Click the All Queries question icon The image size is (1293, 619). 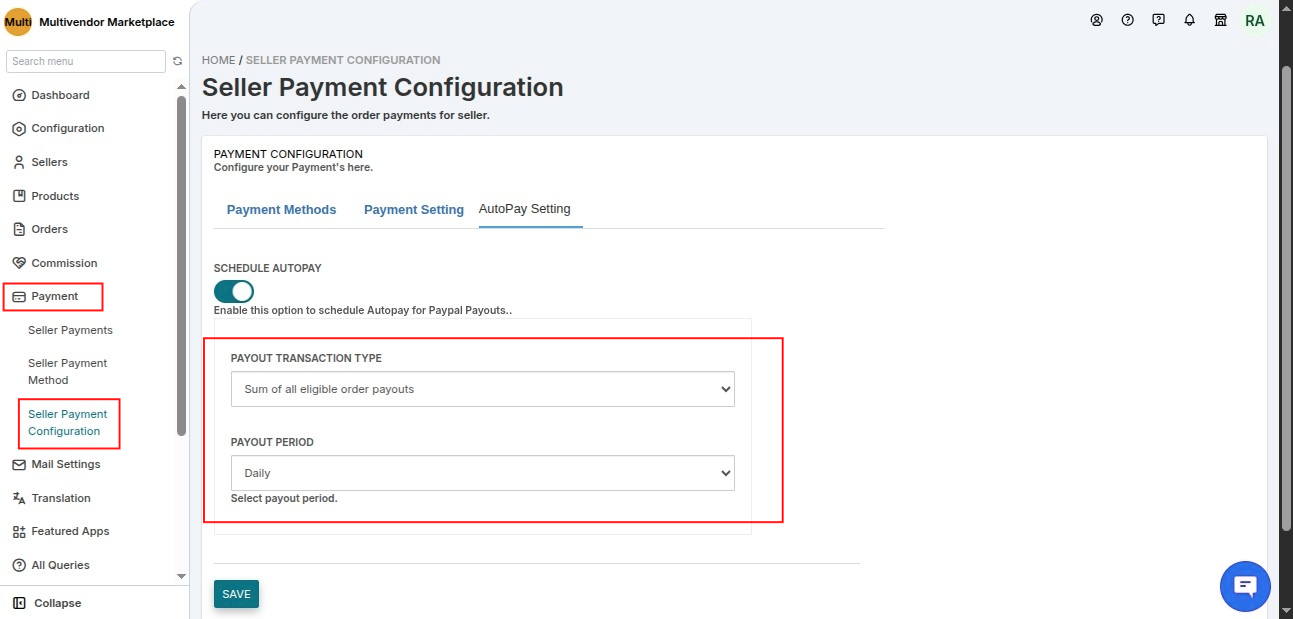pos(18,565)
